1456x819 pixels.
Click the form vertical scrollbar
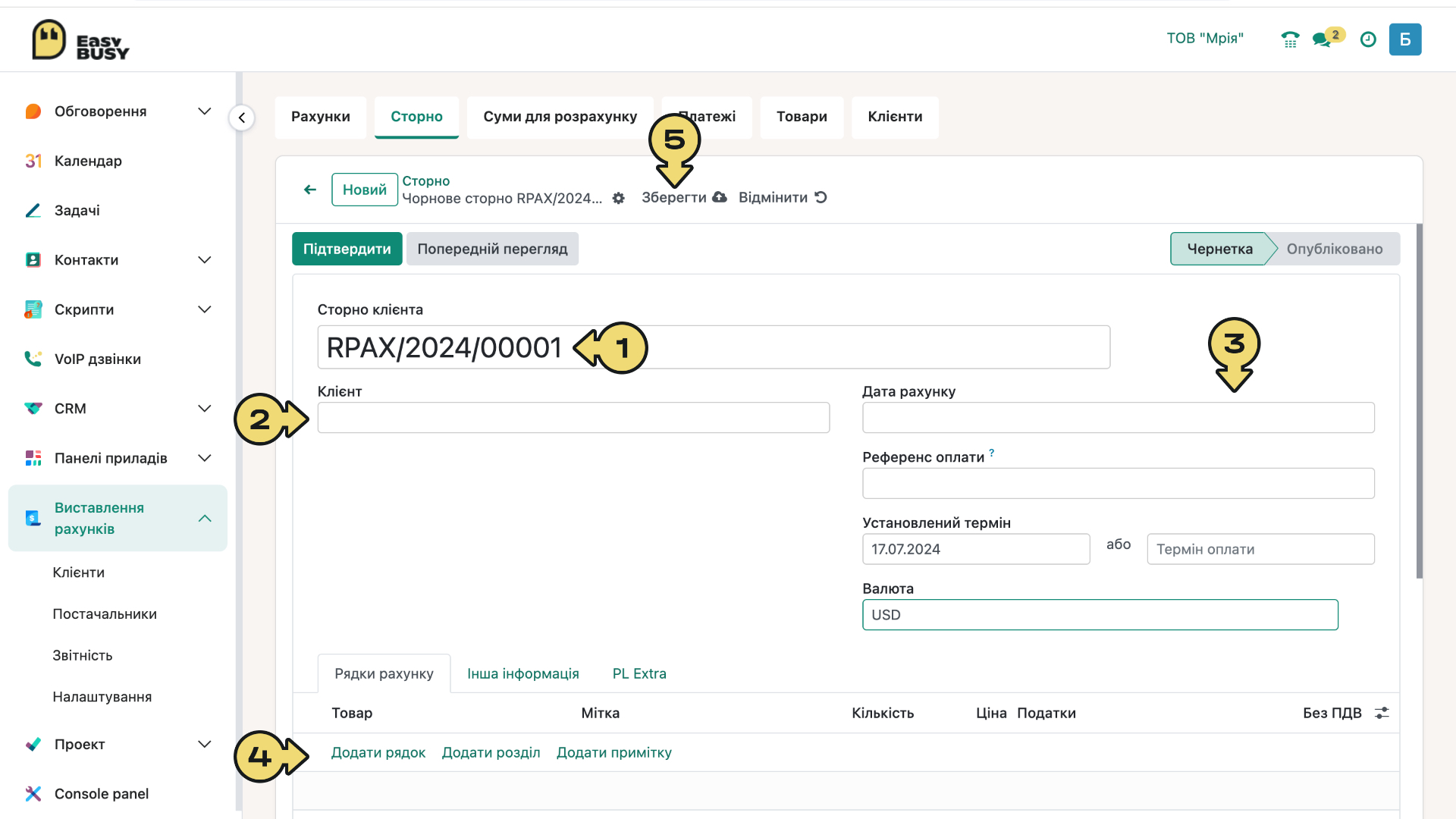1420,400
